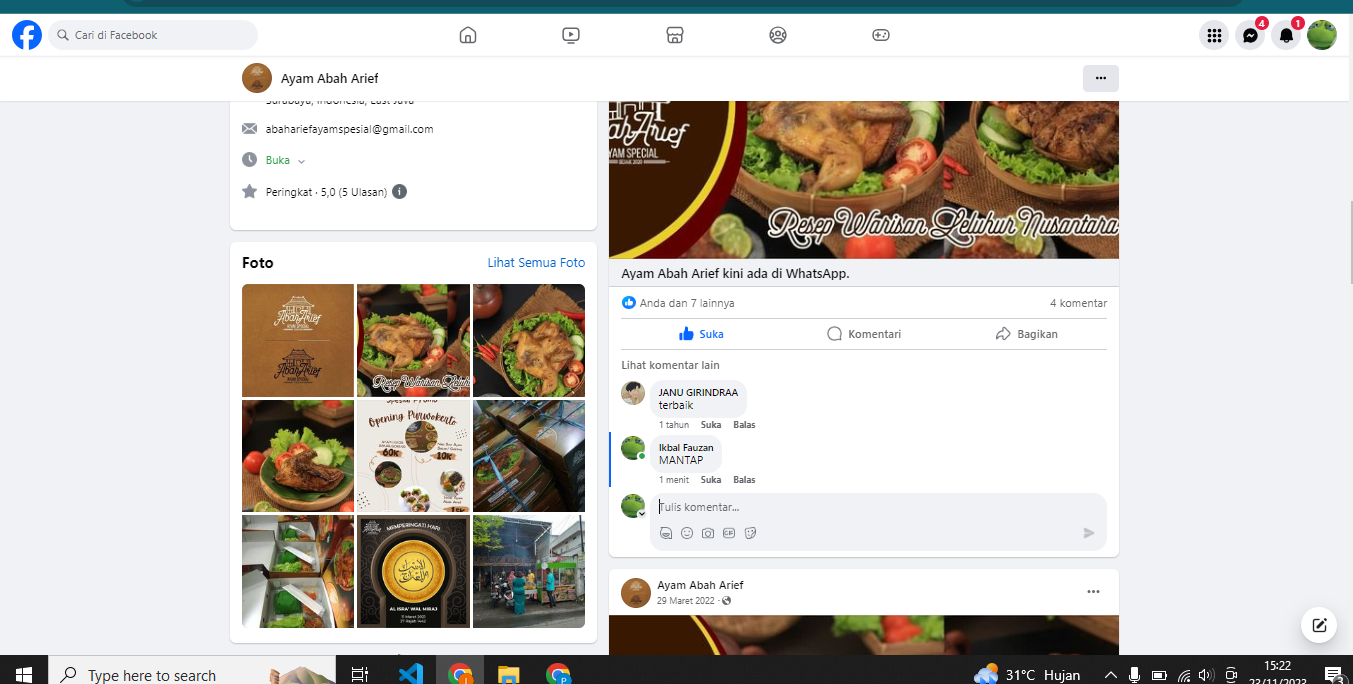Open the new message compose button
Viewport: 1353px width, 684px height.
1319,625
